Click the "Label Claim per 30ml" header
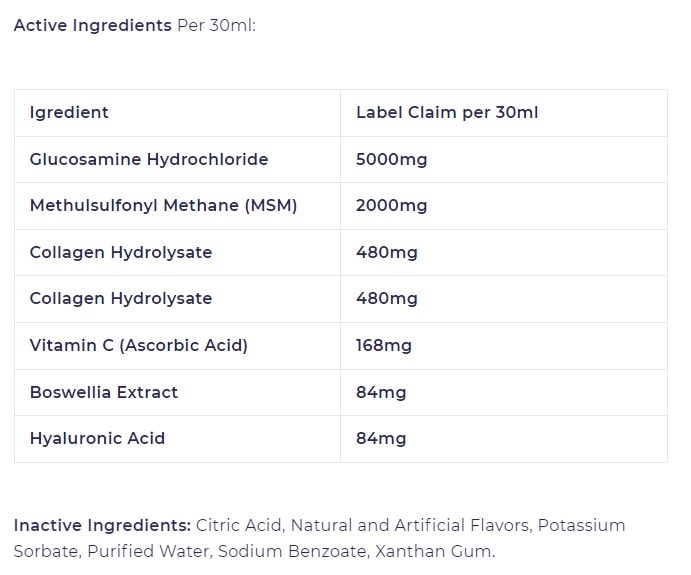The image size is (691, 575). click(x=447, y=113)
